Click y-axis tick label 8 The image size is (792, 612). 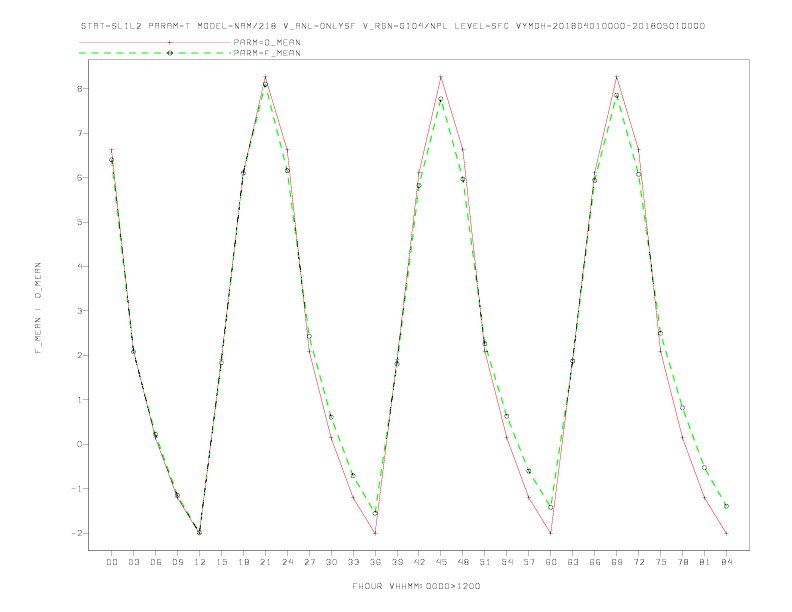[80, 88]
